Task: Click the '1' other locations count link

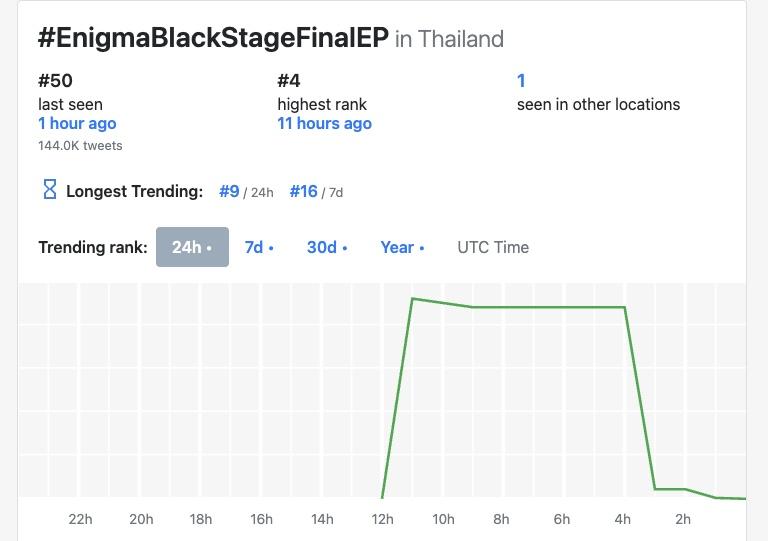Action: click(x=521, y=81)
